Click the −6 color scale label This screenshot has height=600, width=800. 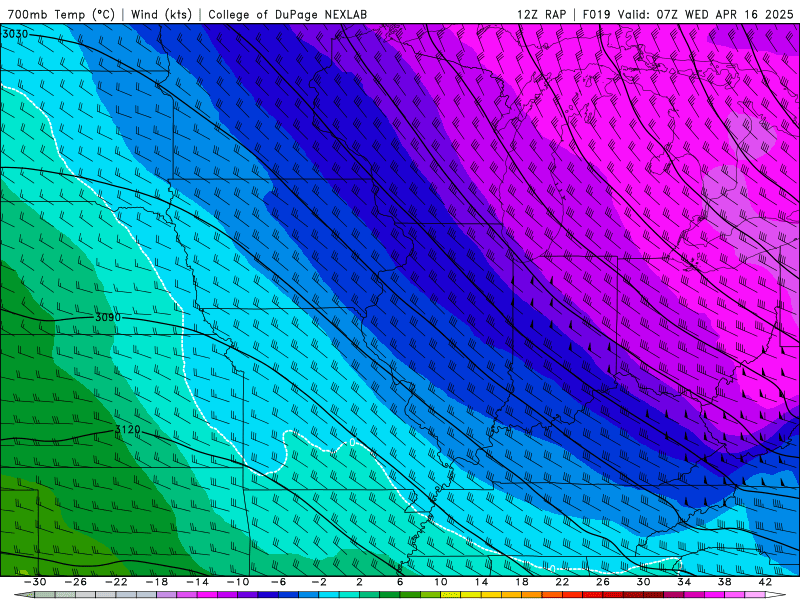click(x=278, y=582)
